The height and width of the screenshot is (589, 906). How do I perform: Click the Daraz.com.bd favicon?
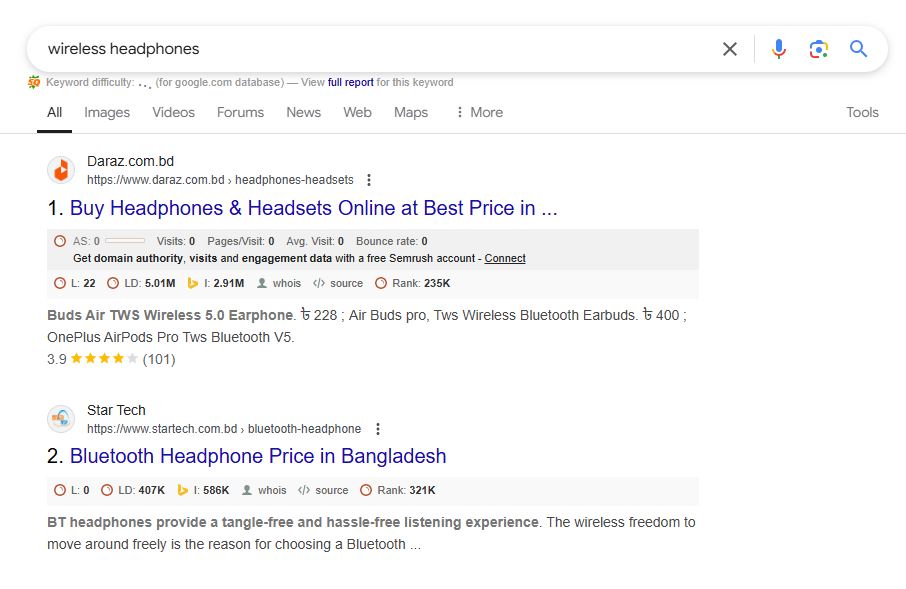[x=61, y=170]
